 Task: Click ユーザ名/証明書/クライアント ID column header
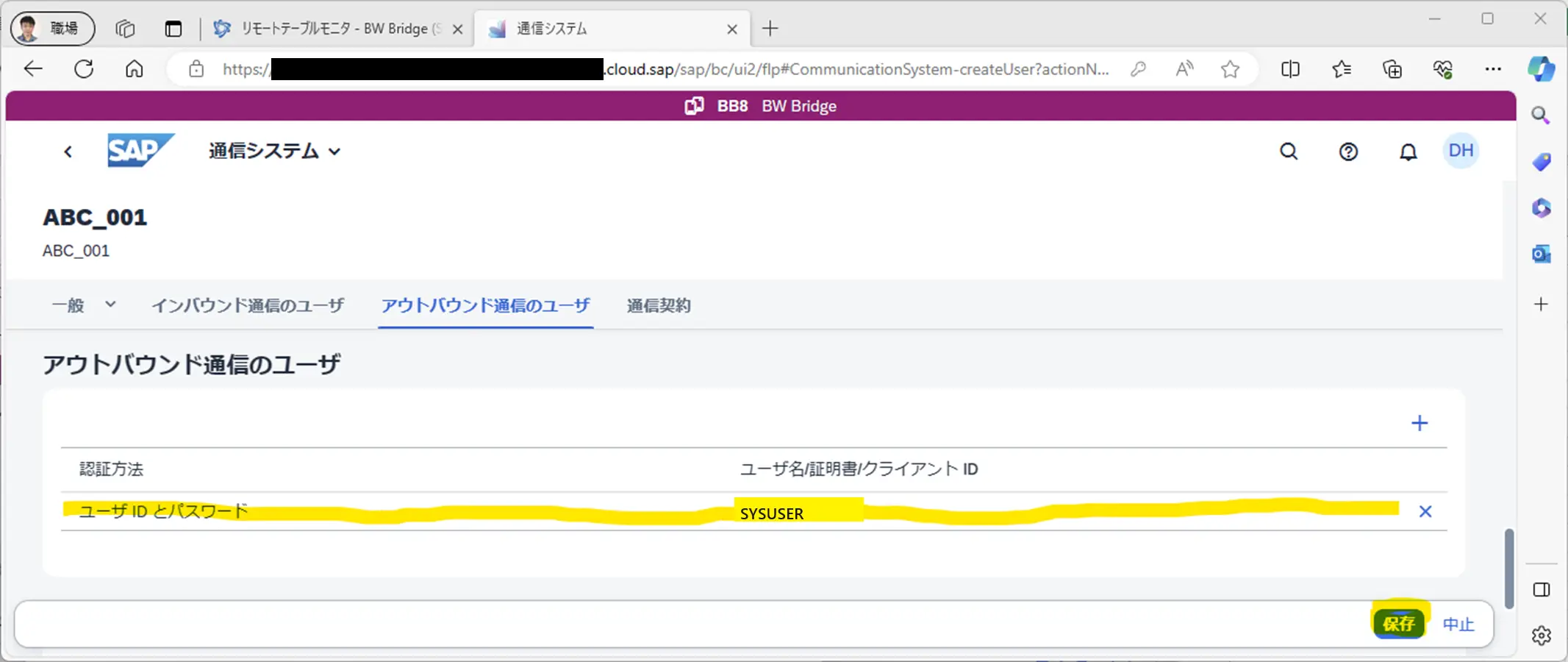859,469
